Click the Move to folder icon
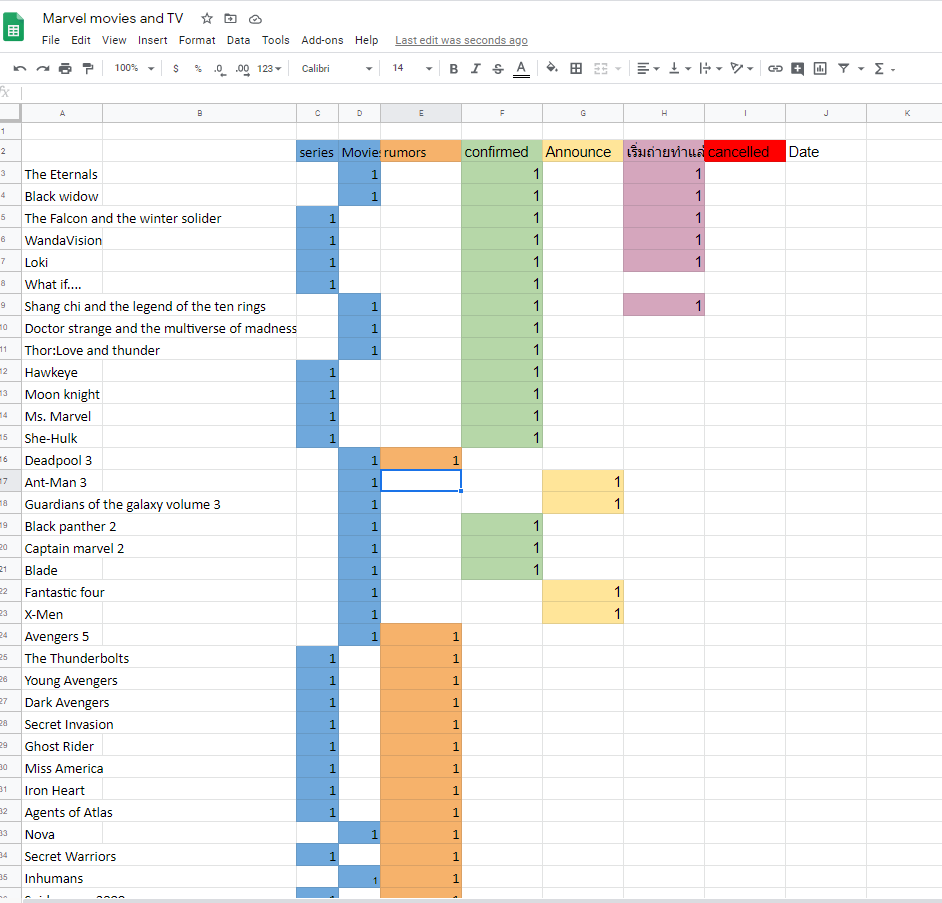The width and height of the screenshot is (942, 903). [231, 19]
